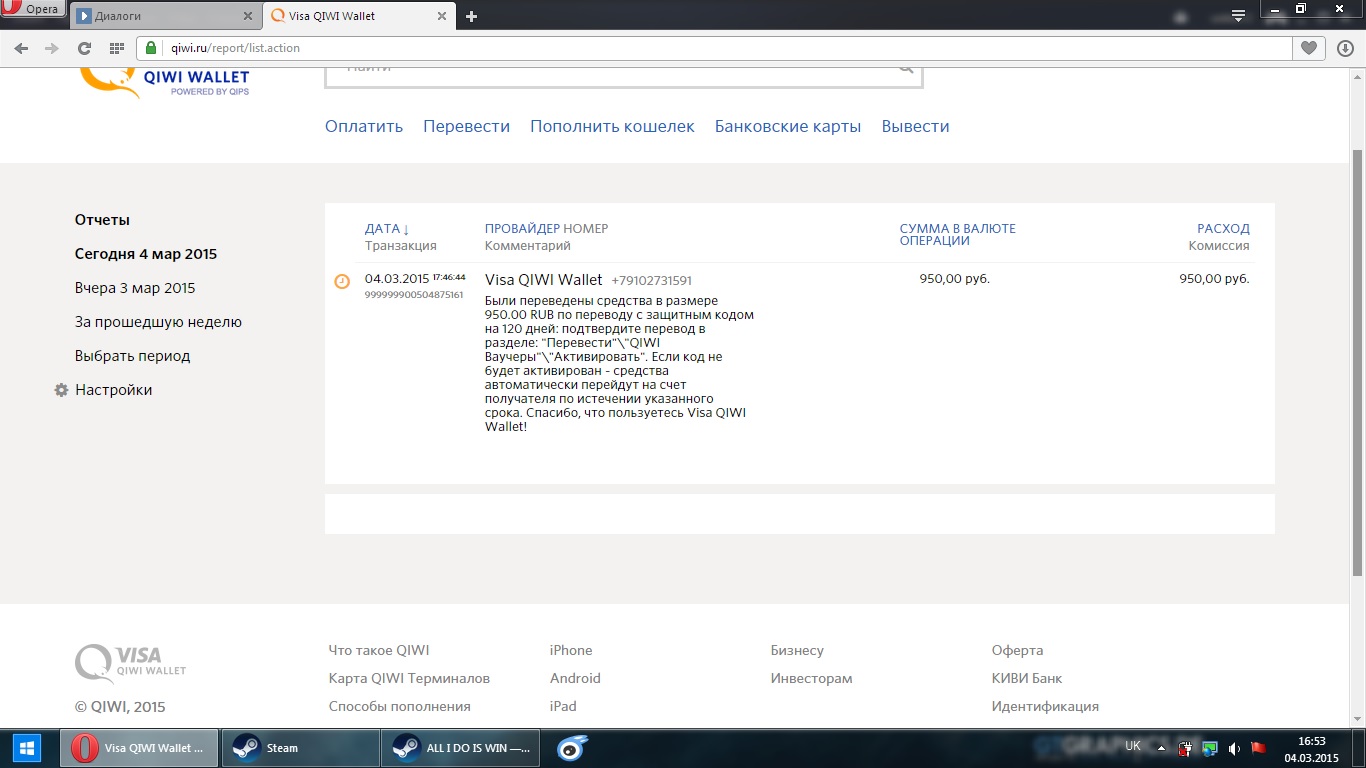Viewport: 1366px width, 768px height.
Task: Click the network connection tray icon
Action: pos(1210,748)
